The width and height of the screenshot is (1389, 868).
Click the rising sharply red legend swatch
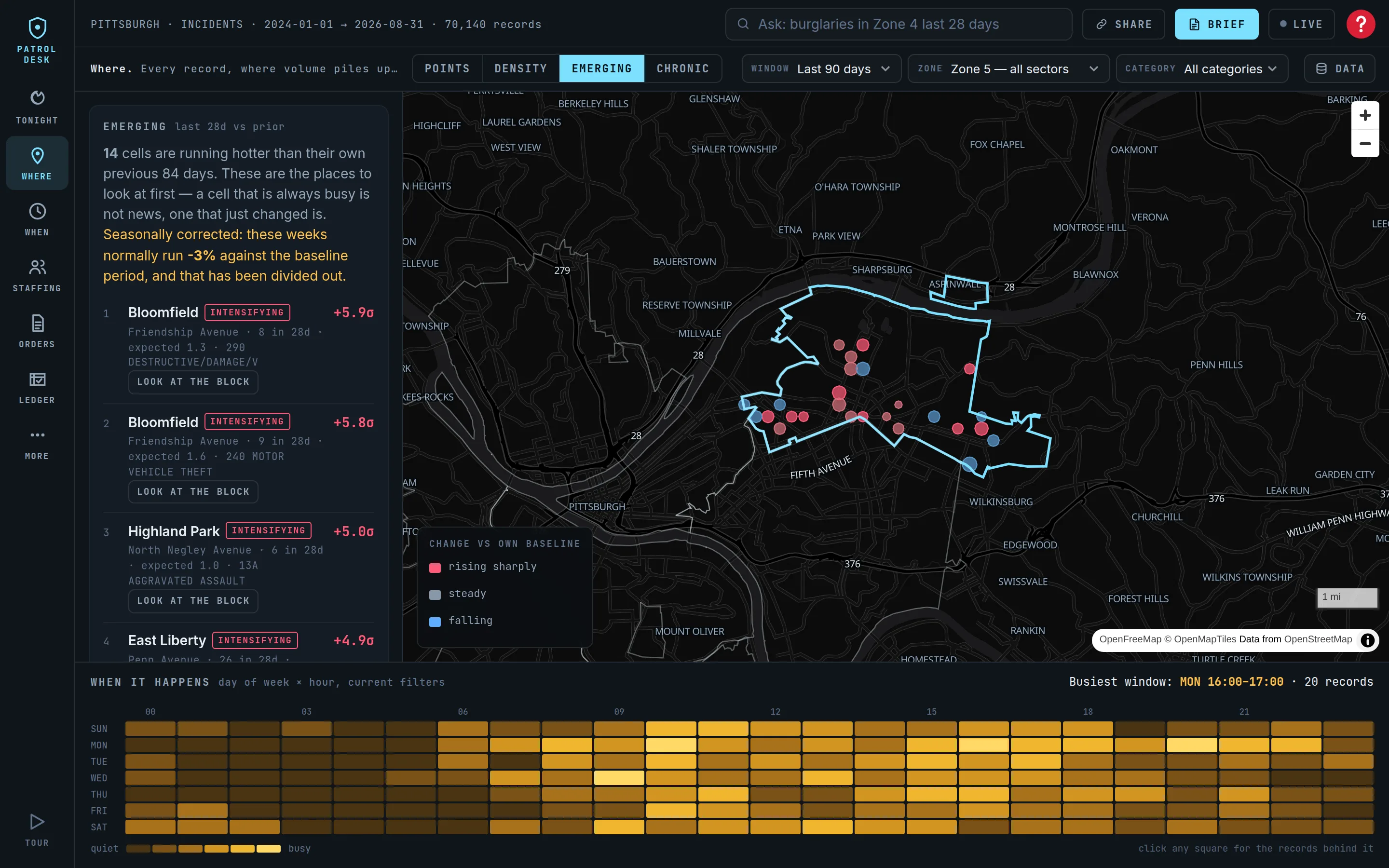click(435, 567)
